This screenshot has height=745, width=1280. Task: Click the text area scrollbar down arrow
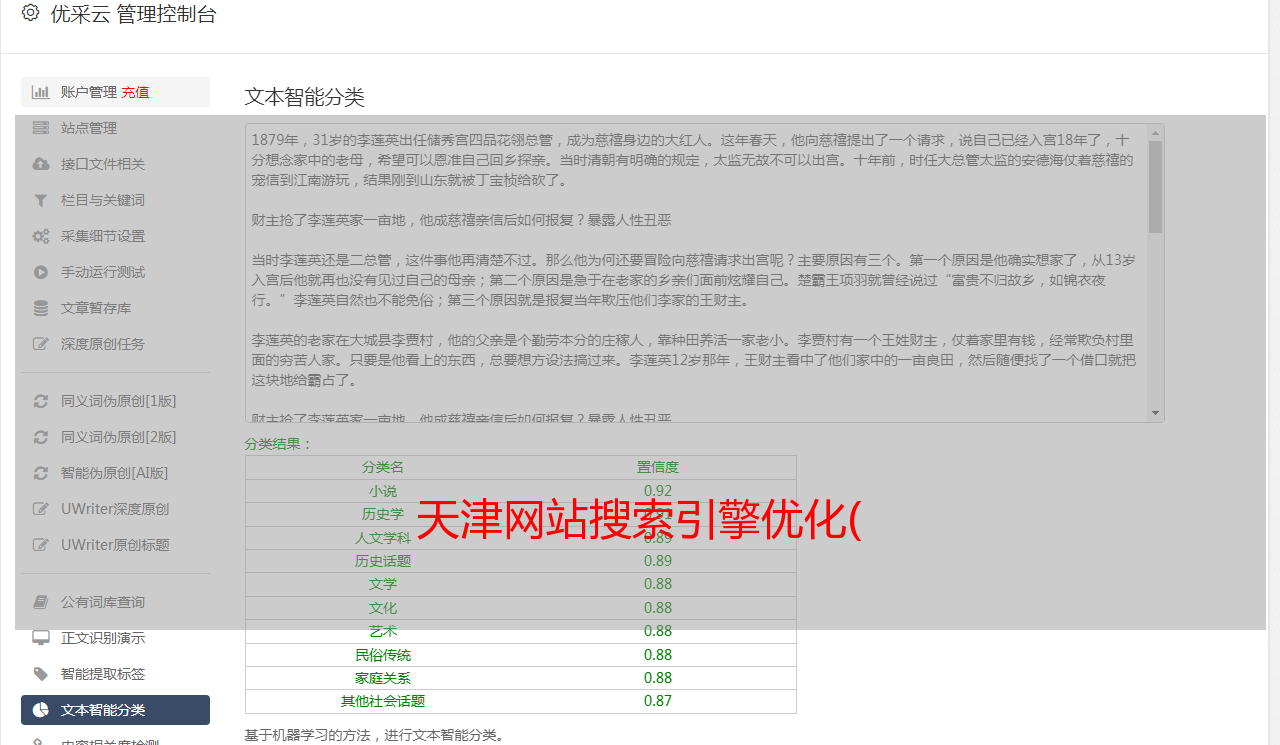click(x=1156, y=413)
